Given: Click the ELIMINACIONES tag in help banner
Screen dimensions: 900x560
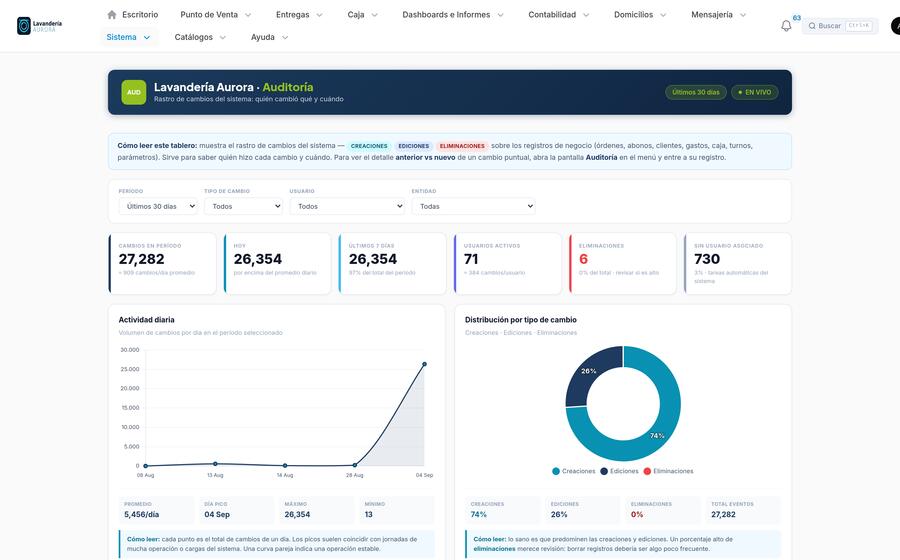Looking at the screenshot, I should click(462, 146).
